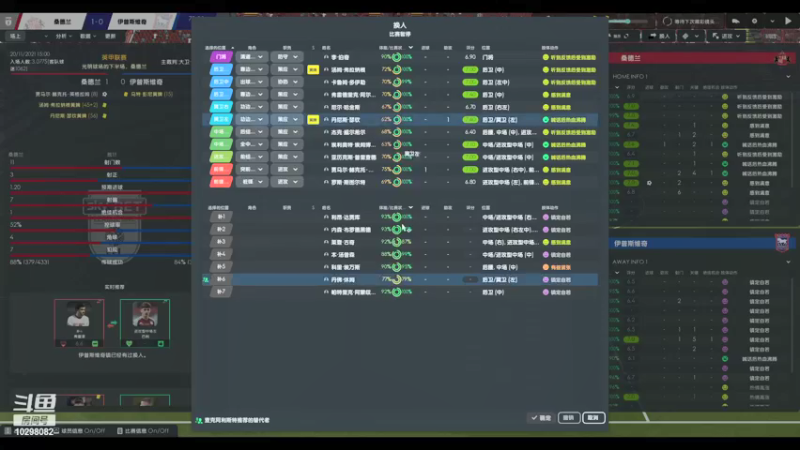
Task: Click the cancel button at dialog bottom-right
Action: 593,418
